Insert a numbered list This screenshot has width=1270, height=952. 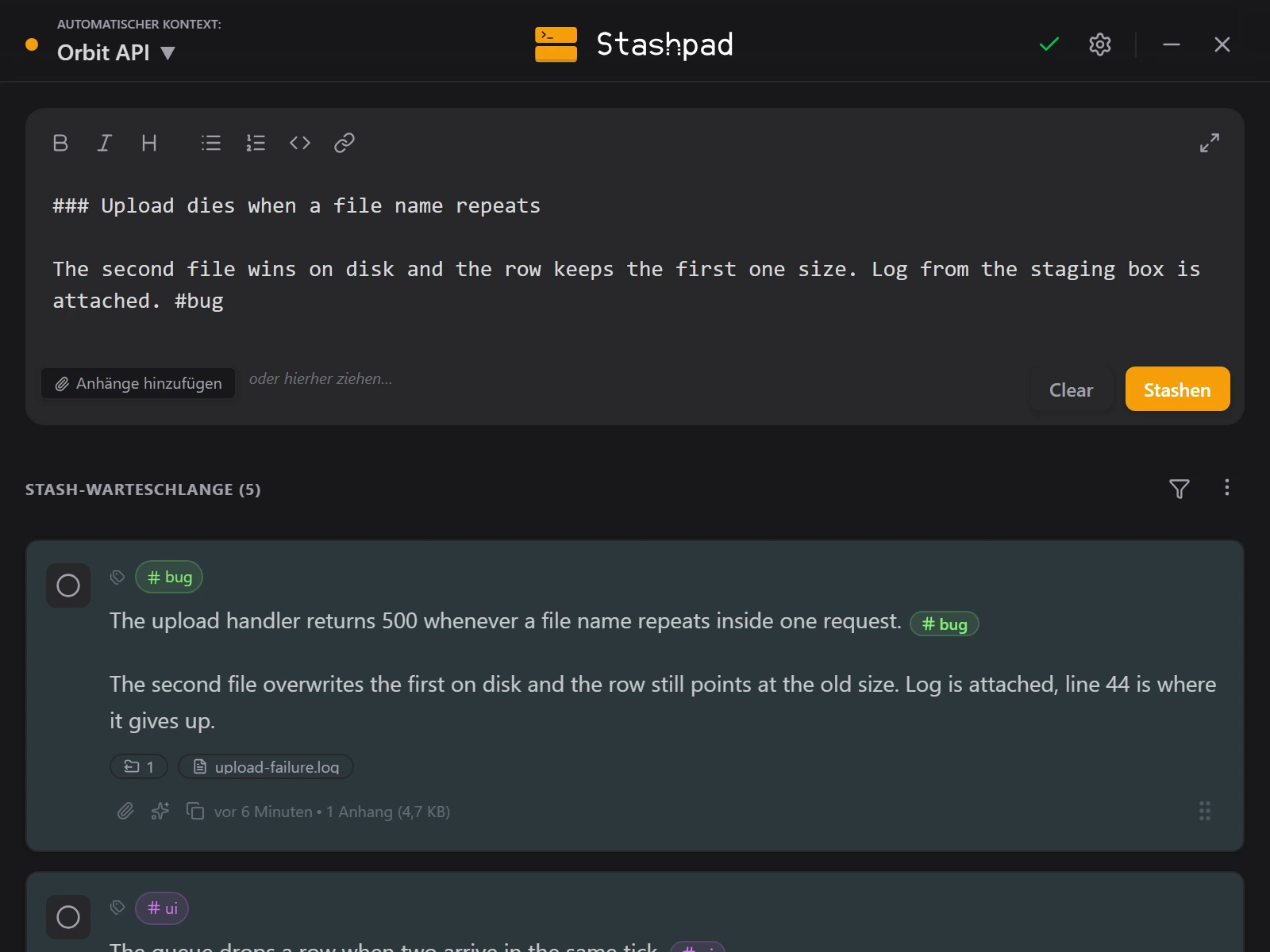coord(256,143)
